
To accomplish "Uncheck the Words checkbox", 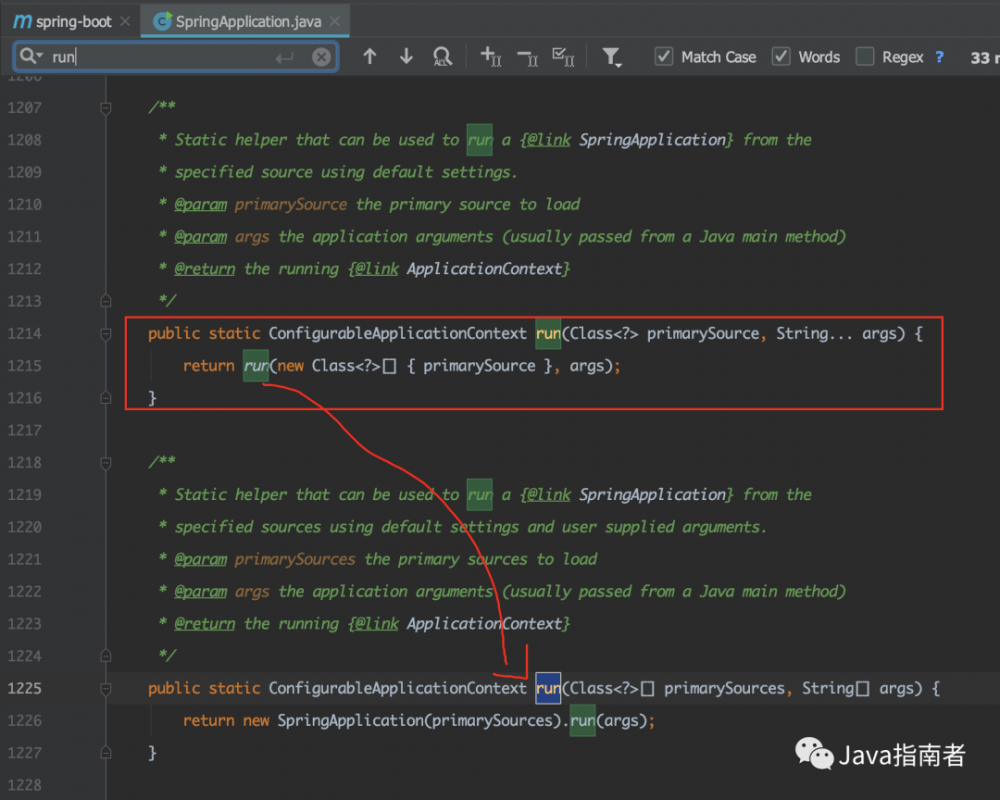I will pos(781,57).
